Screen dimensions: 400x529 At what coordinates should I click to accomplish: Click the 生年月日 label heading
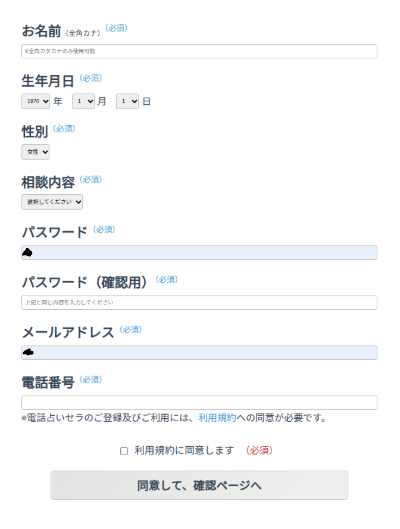coord(48,81)
